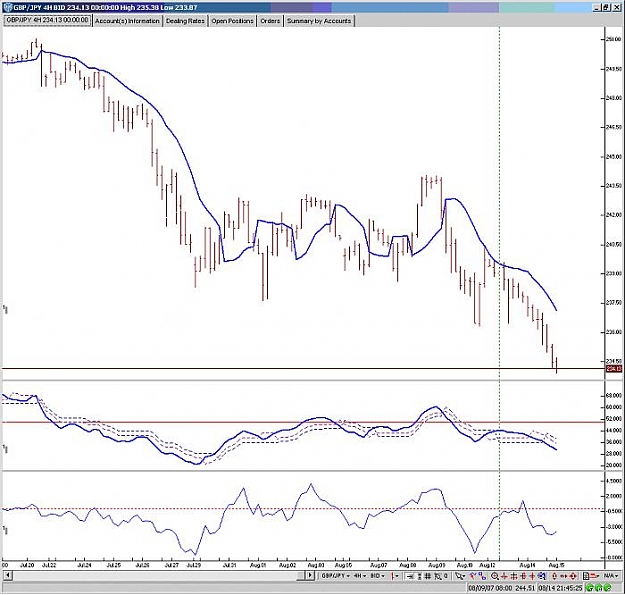625x595 pixels.
Task: Click the red four-way move icon
Action: tap(573, 576)
